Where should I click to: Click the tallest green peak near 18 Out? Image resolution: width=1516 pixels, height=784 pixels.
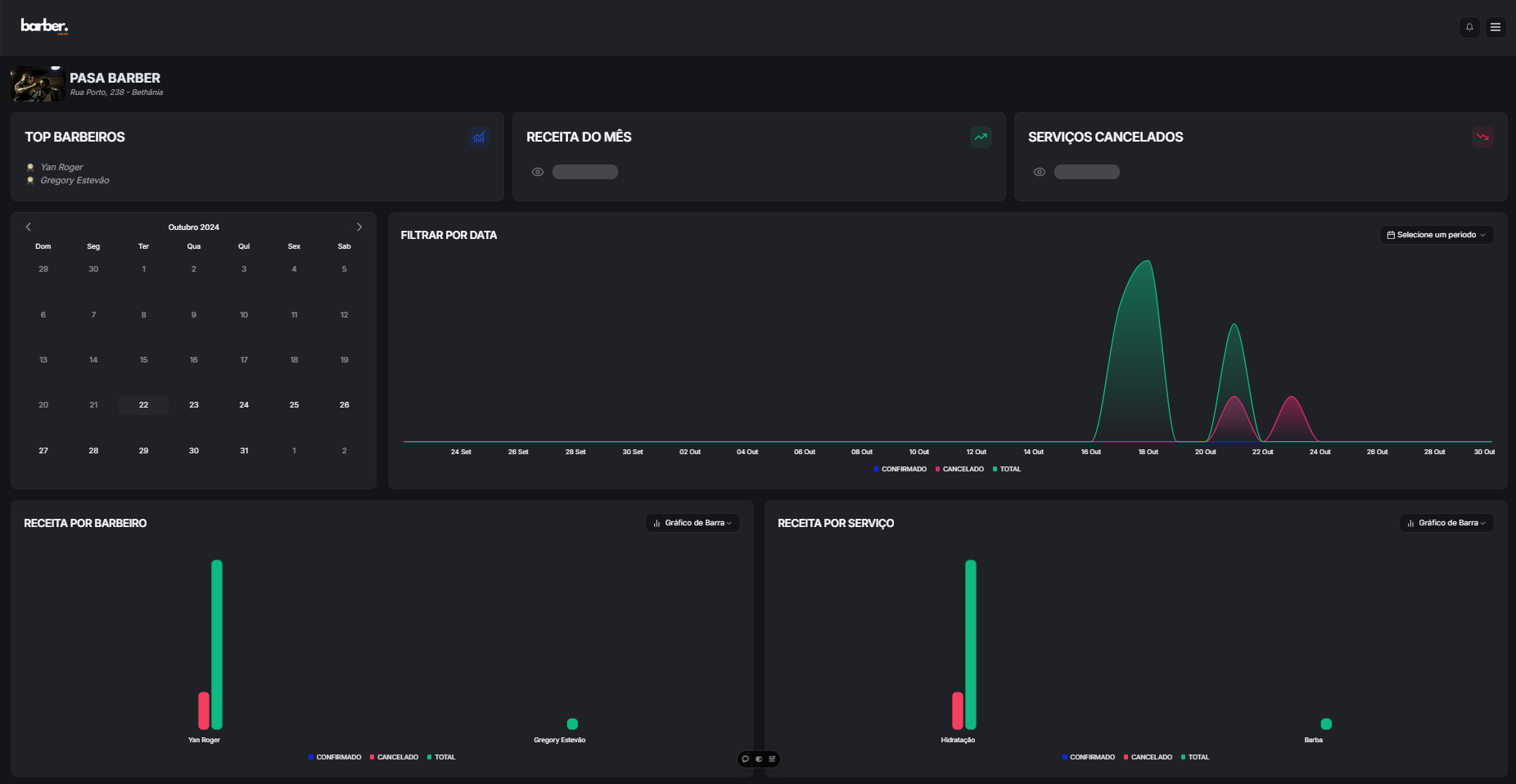(x=1148, y=262)
